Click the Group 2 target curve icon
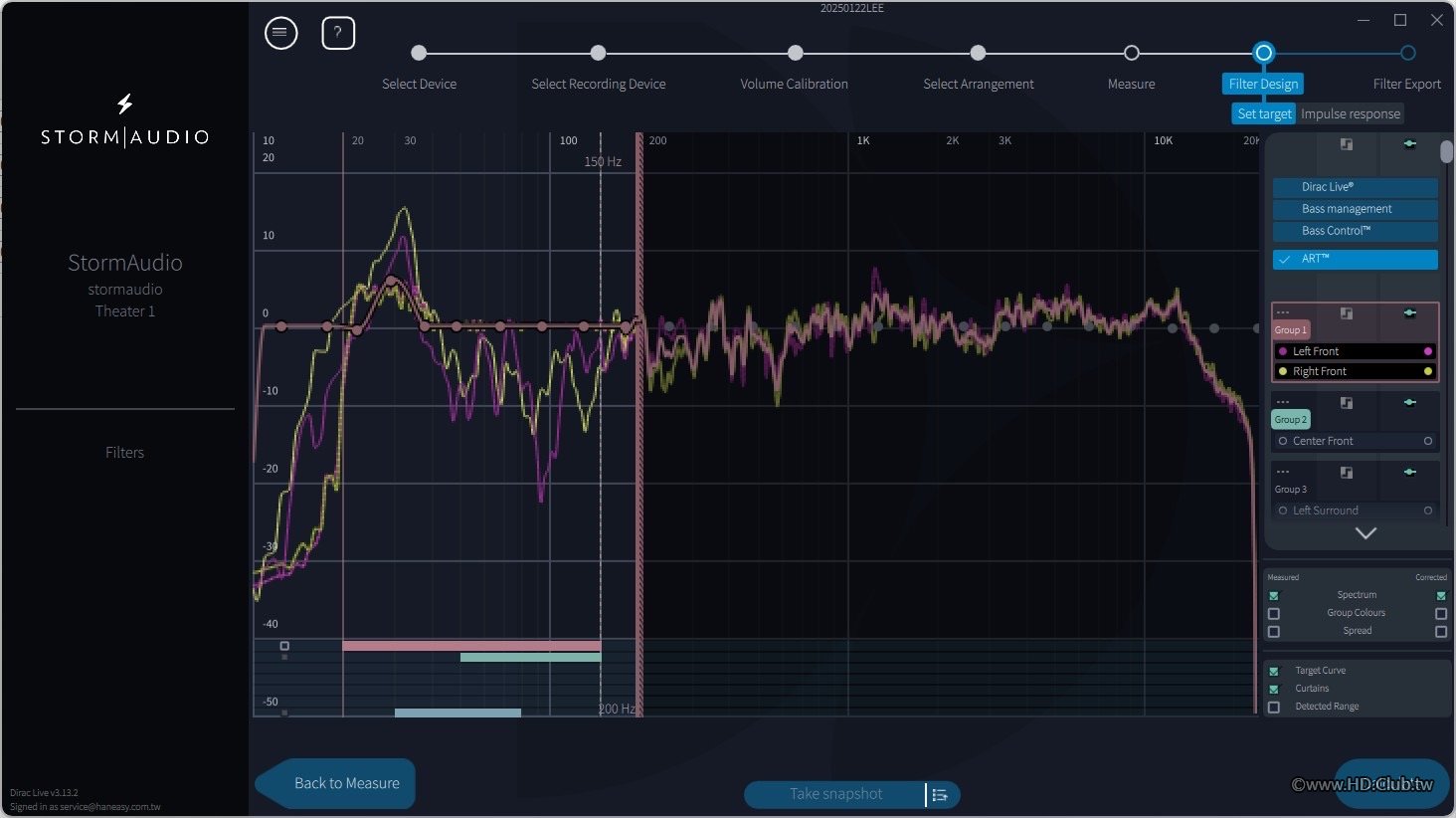 click(1347, 403)
